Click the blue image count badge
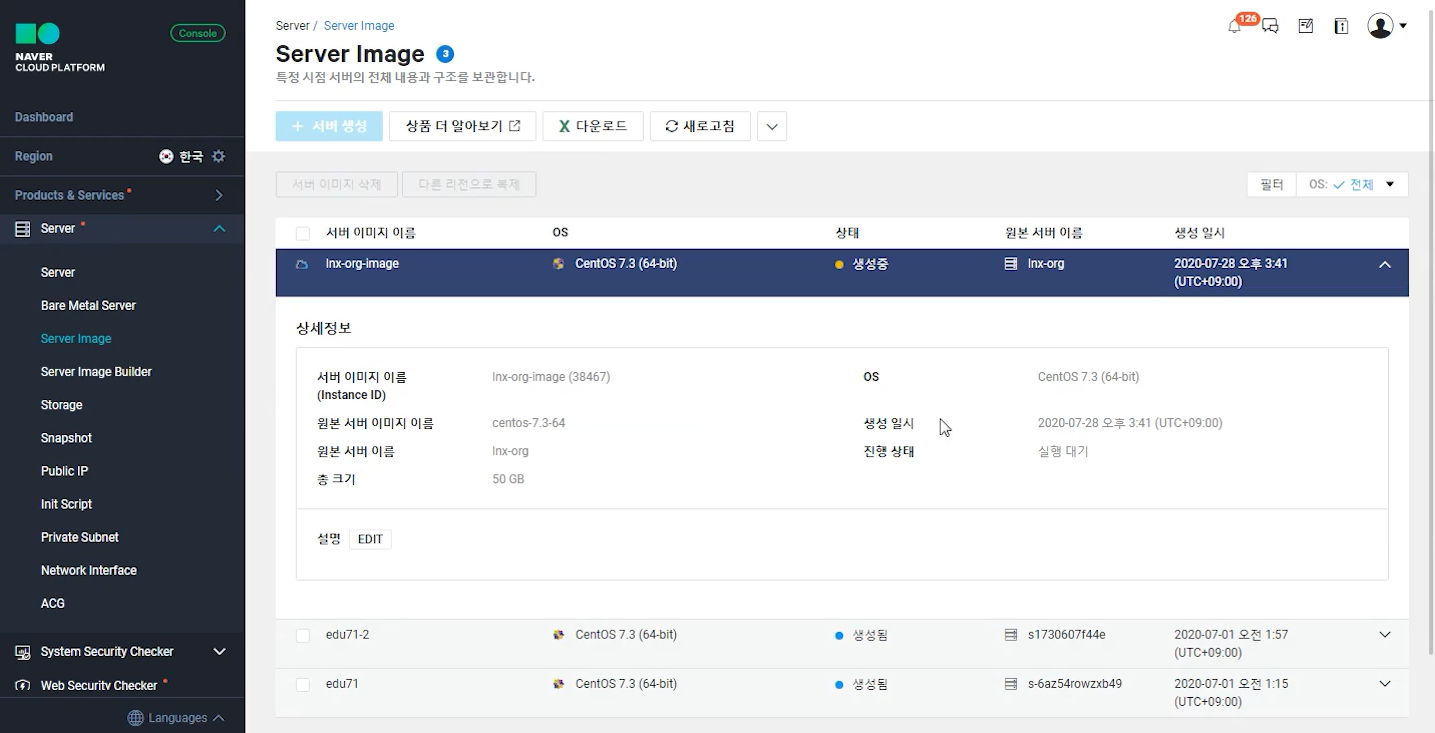 pyautogui.click(x=445, y=54)
